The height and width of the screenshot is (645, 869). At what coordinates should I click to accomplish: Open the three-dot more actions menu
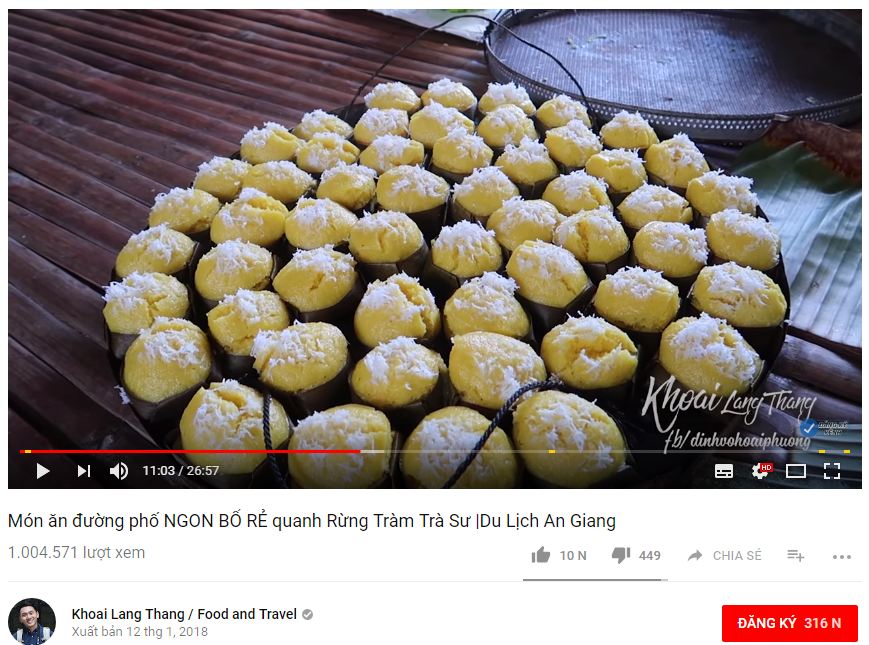[841, 556]
